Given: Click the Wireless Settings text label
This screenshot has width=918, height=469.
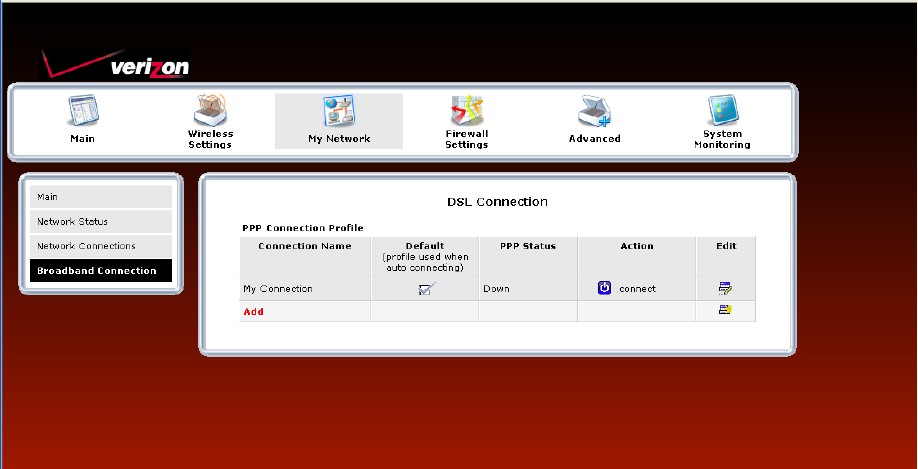Looking at the screenshot, I should [210, 139].
